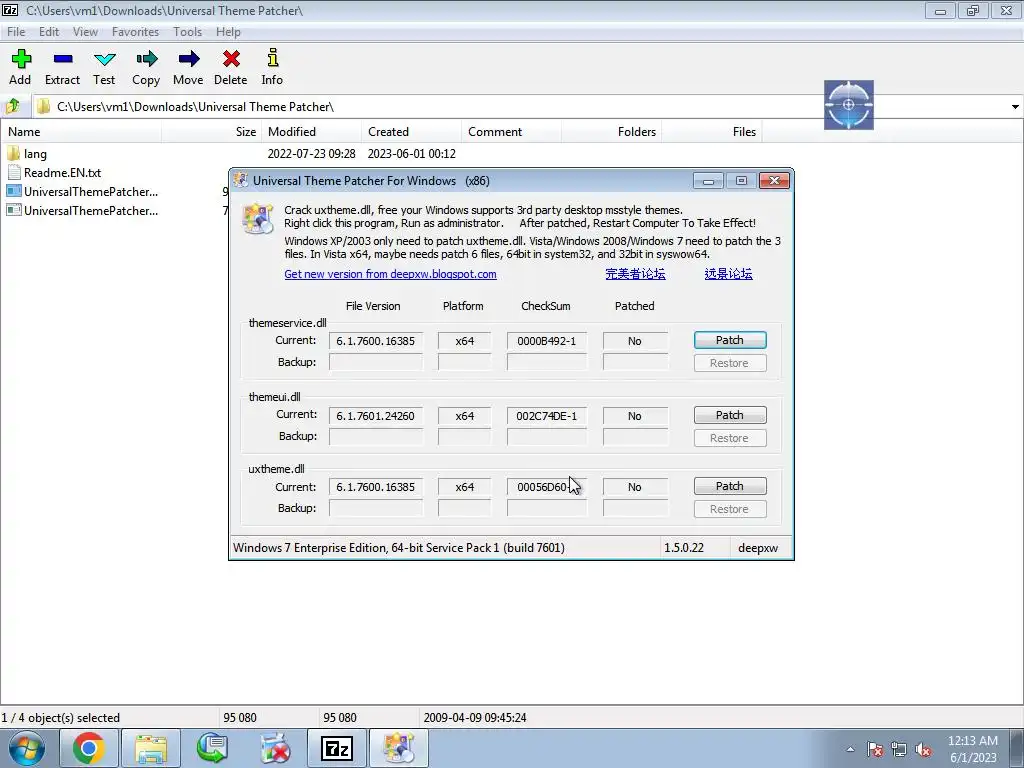Click the blue crosshair target overlay icon
1024x768 pixels.
coord(848,105)
